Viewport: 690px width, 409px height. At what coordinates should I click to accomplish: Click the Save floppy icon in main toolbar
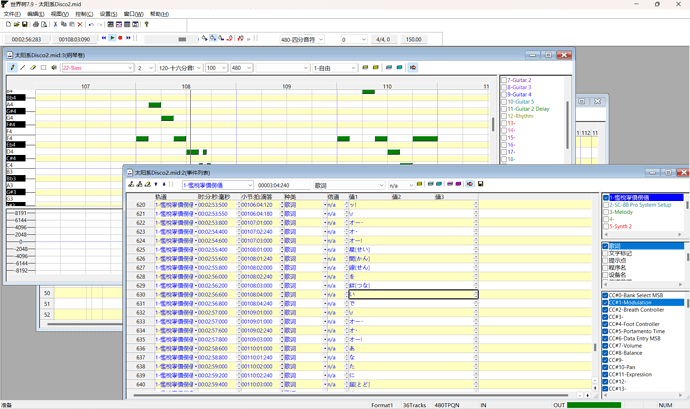(x=25, y=25)
